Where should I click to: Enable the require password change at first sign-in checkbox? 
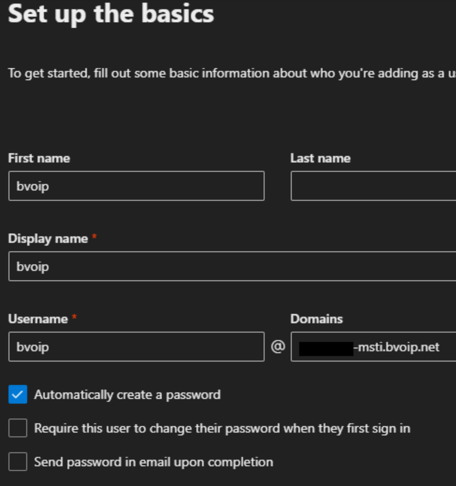click(18, 428)
